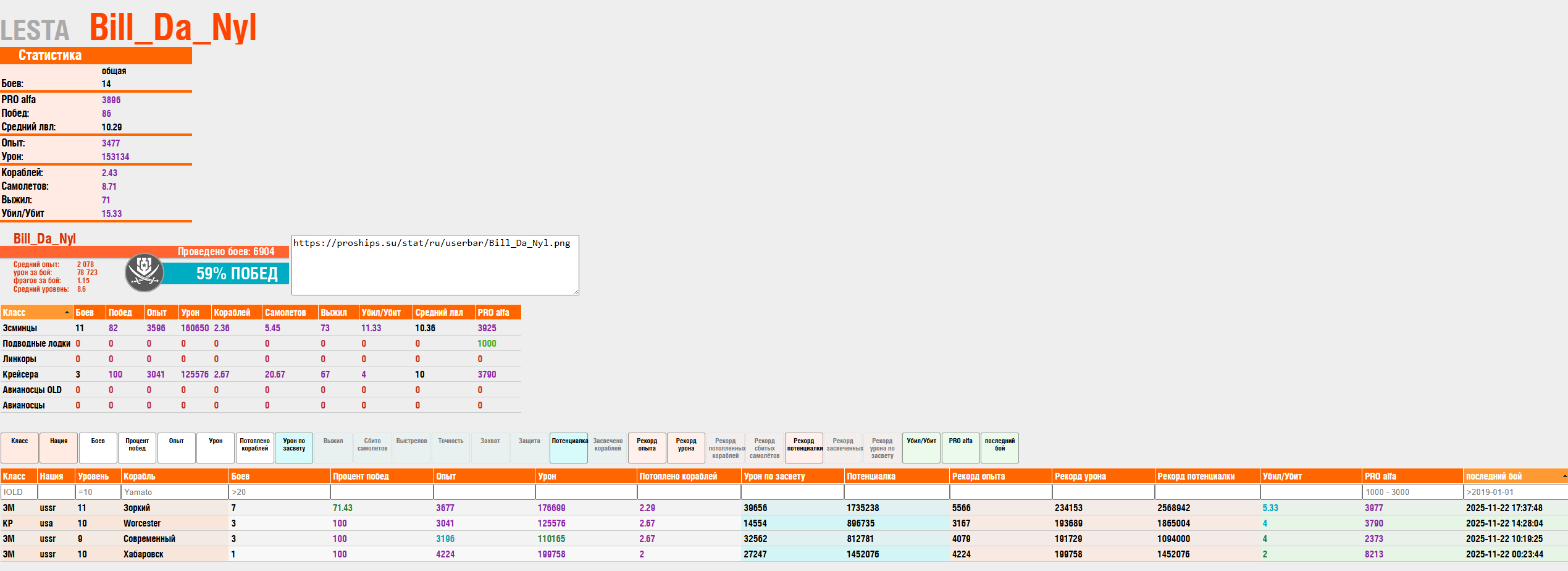Image resolution: width=1568 pixels, height=571 pixels.
Task: Toggle the Точность column button
Action: tap(450, 448)
